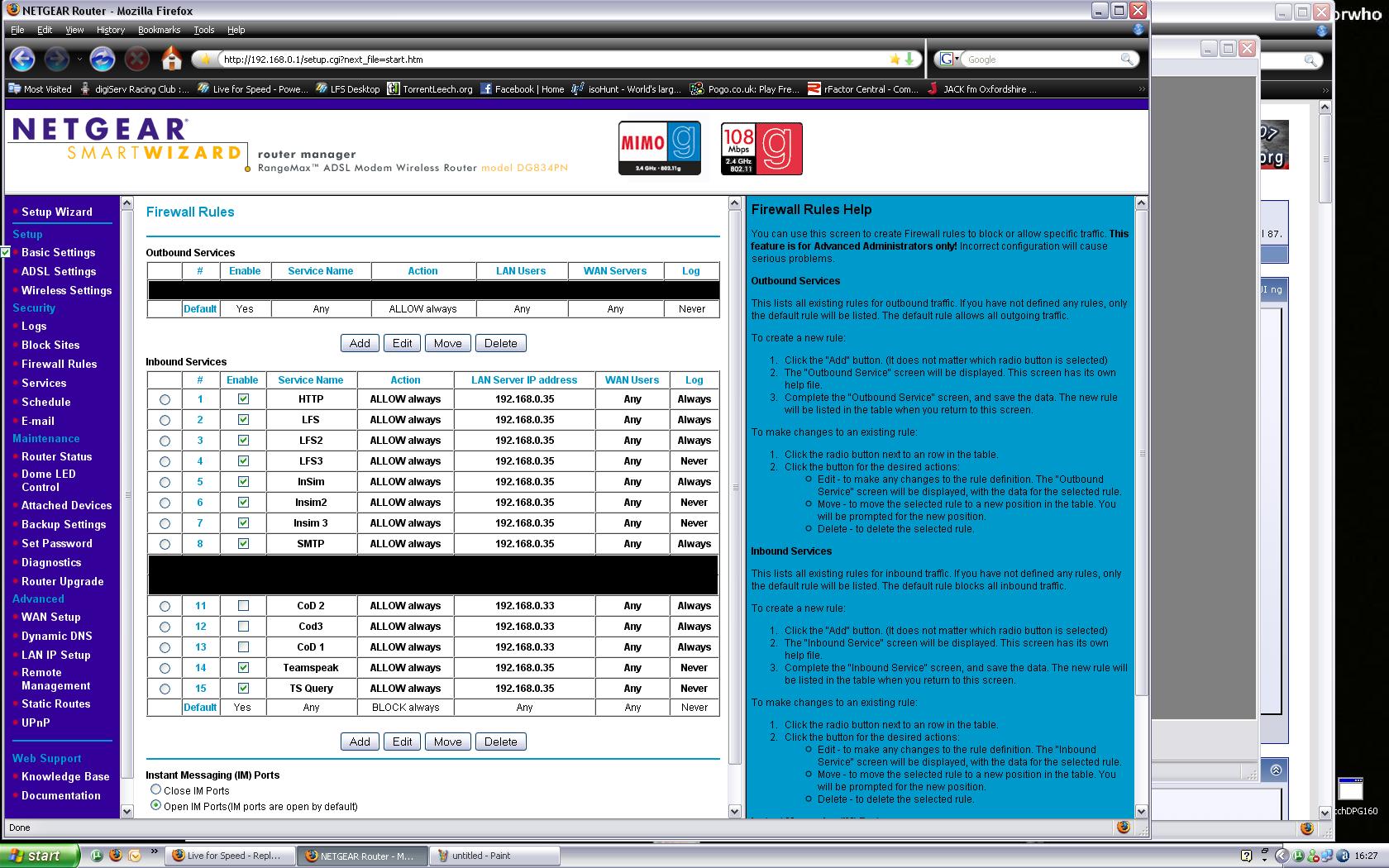Screen dimensions: 1389x868
Task: Launch Firefox from the quick launch bar
Action: [116, 856]
